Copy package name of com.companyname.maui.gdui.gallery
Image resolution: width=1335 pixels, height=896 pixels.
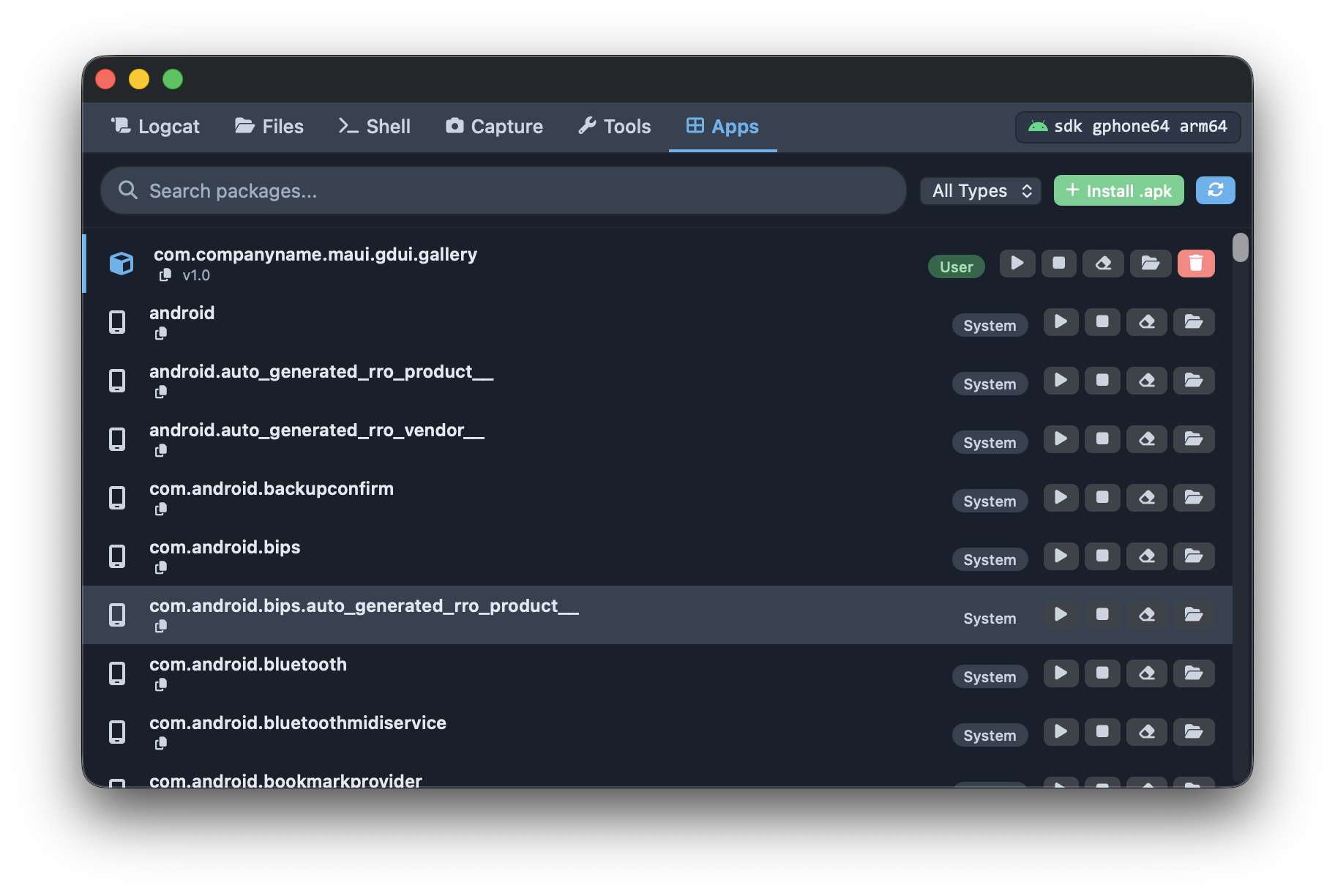pyautogui.click(x=165, y=275)
